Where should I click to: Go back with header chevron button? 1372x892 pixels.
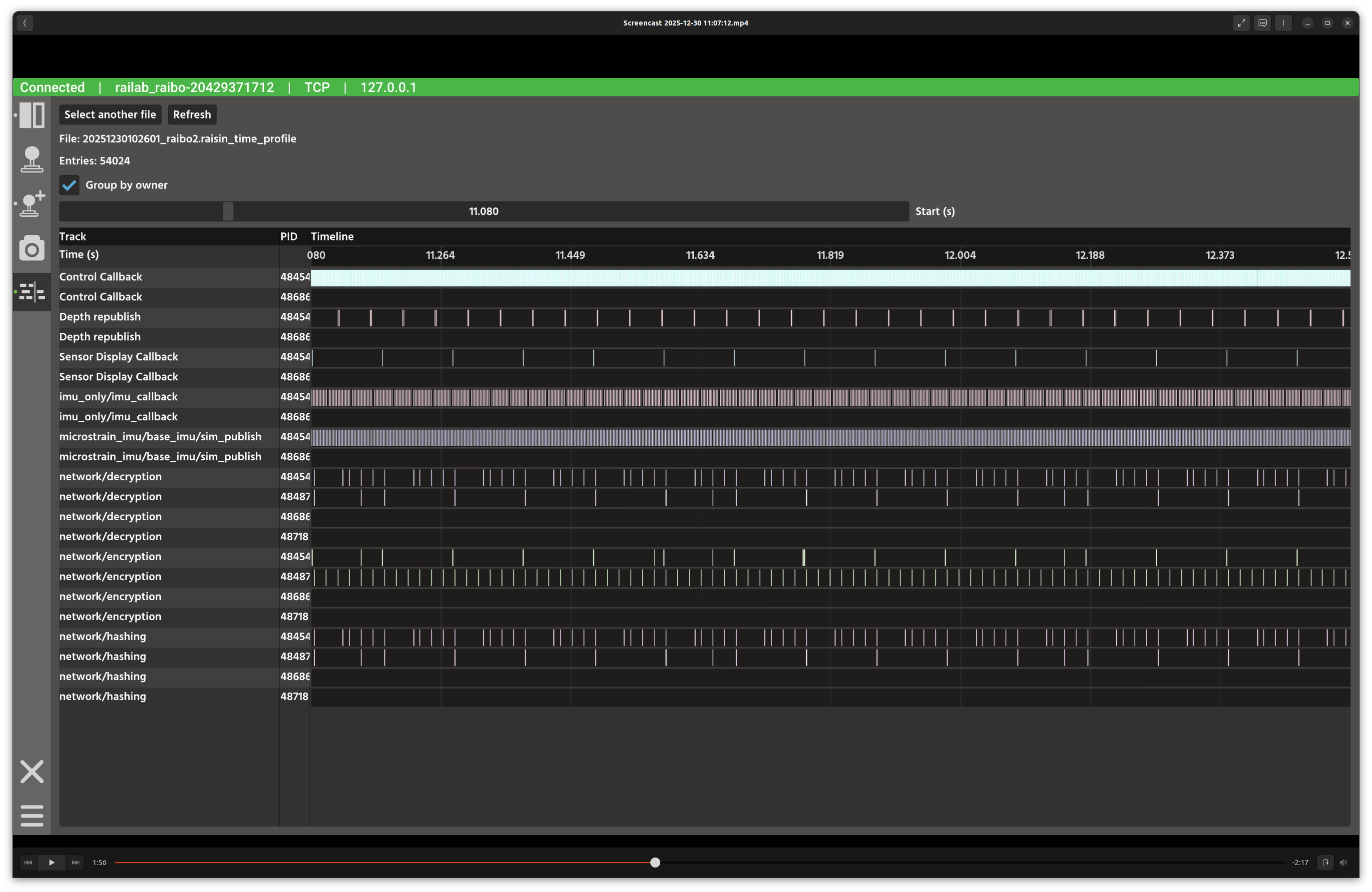click(x=25, y=23)
